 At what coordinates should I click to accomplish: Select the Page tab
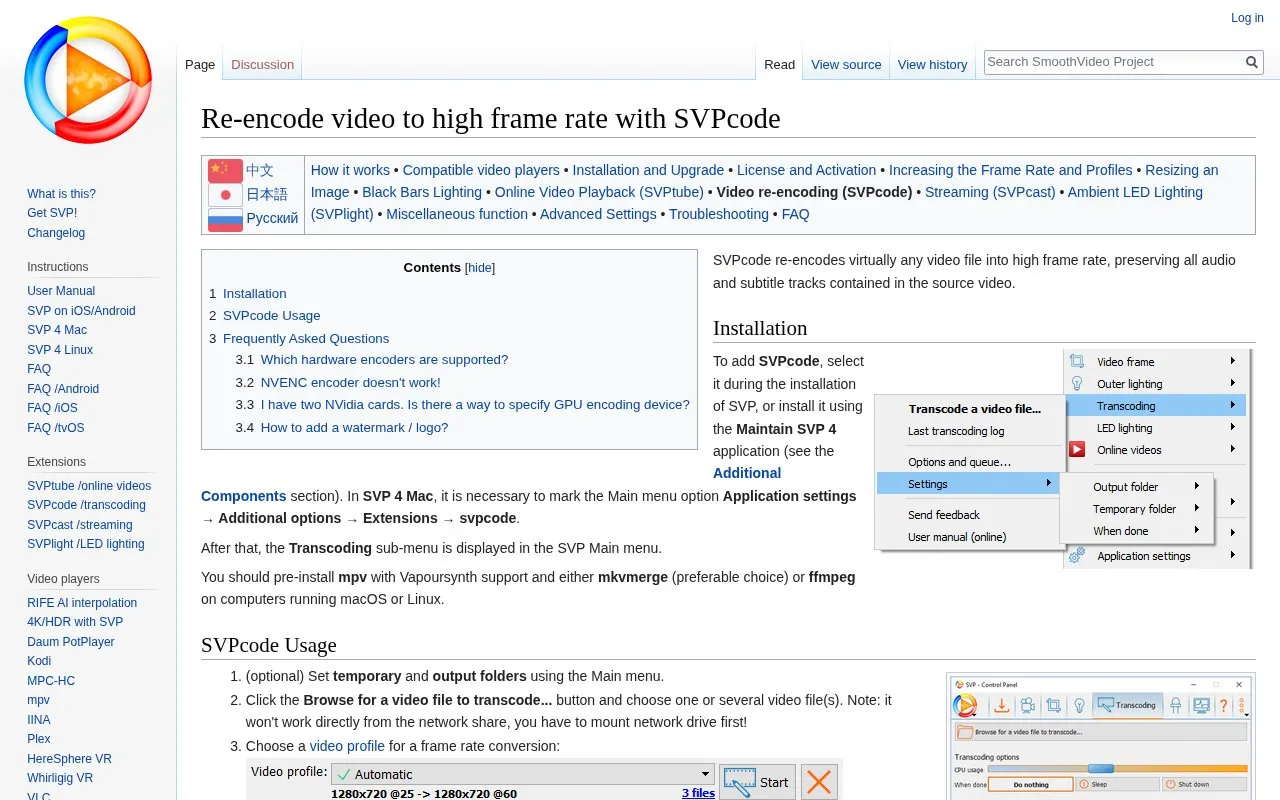(x=200, y=65)
